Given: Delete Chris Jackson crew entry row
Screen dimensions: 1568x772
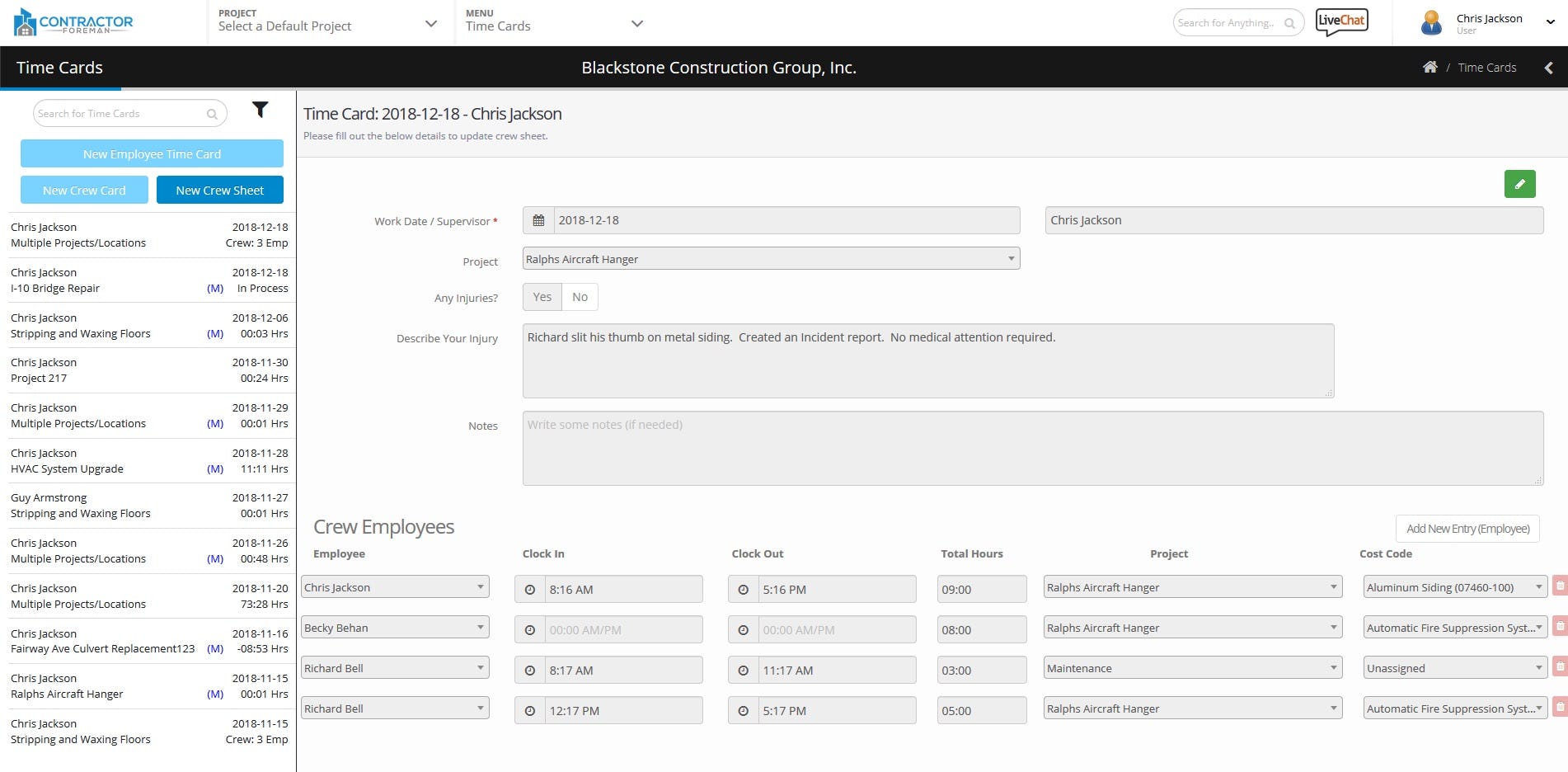Looking at the screenshot, I should pyautogui.click(x=1559, y=586).
